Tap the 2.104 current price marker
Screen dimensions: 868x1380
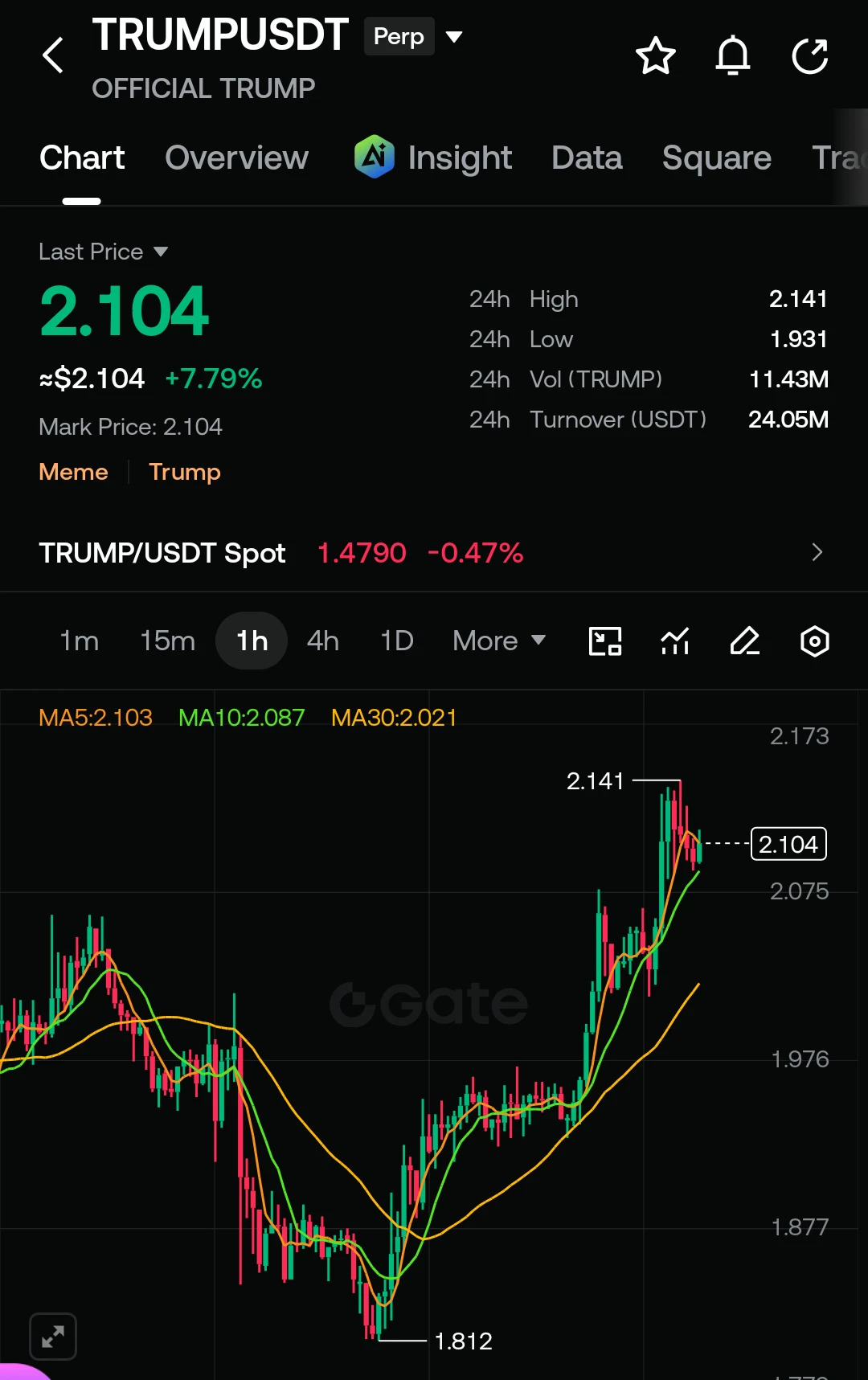788,844
